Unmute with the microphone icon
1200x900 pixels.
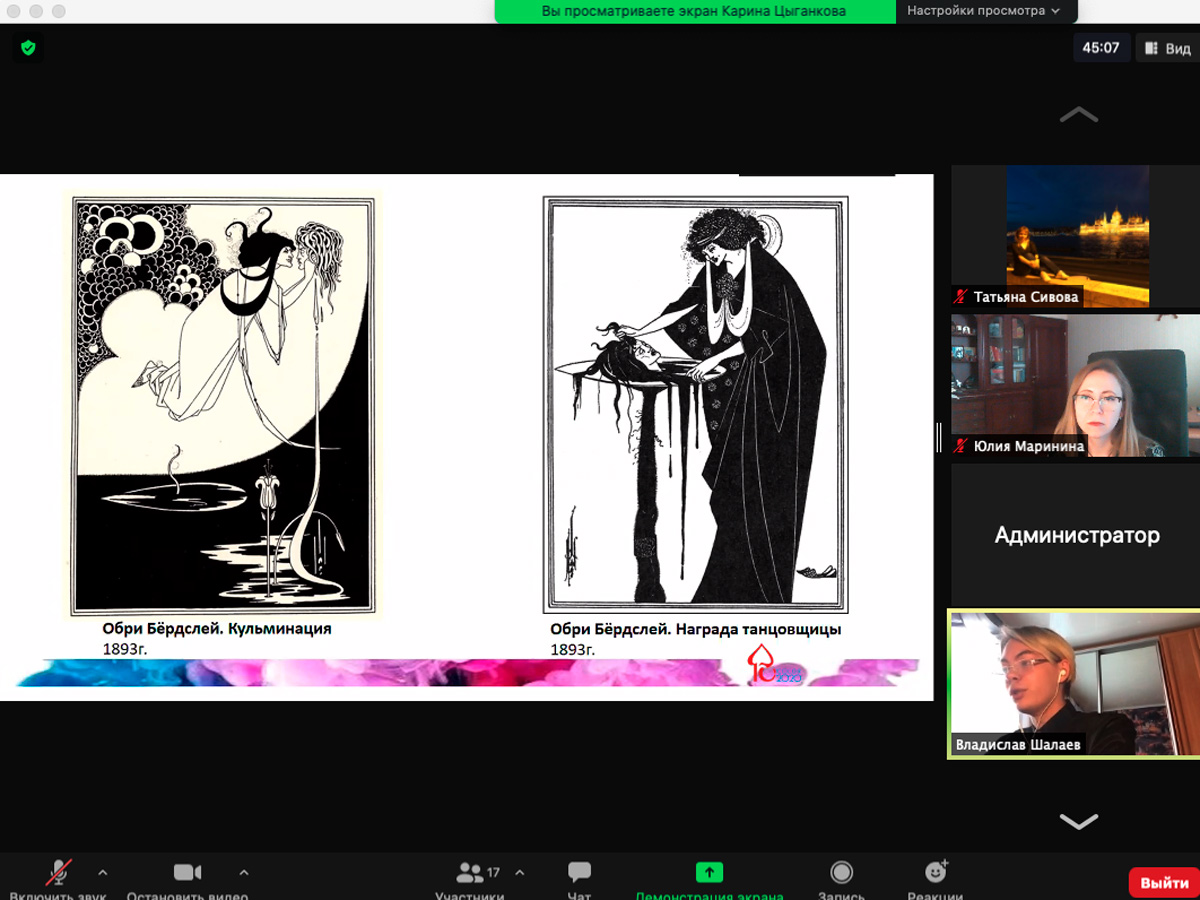tap(59, 872)
